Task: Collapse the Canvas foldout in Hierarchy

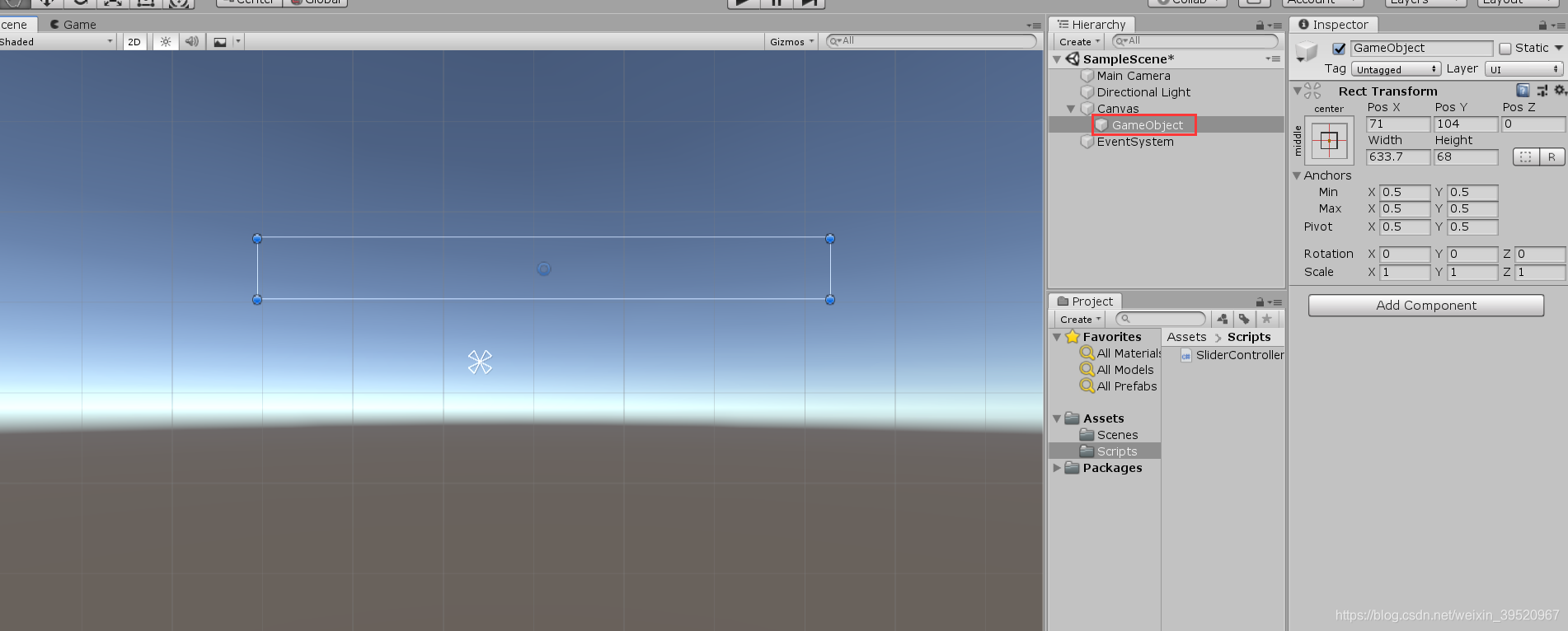Action: pos(1071,109)
